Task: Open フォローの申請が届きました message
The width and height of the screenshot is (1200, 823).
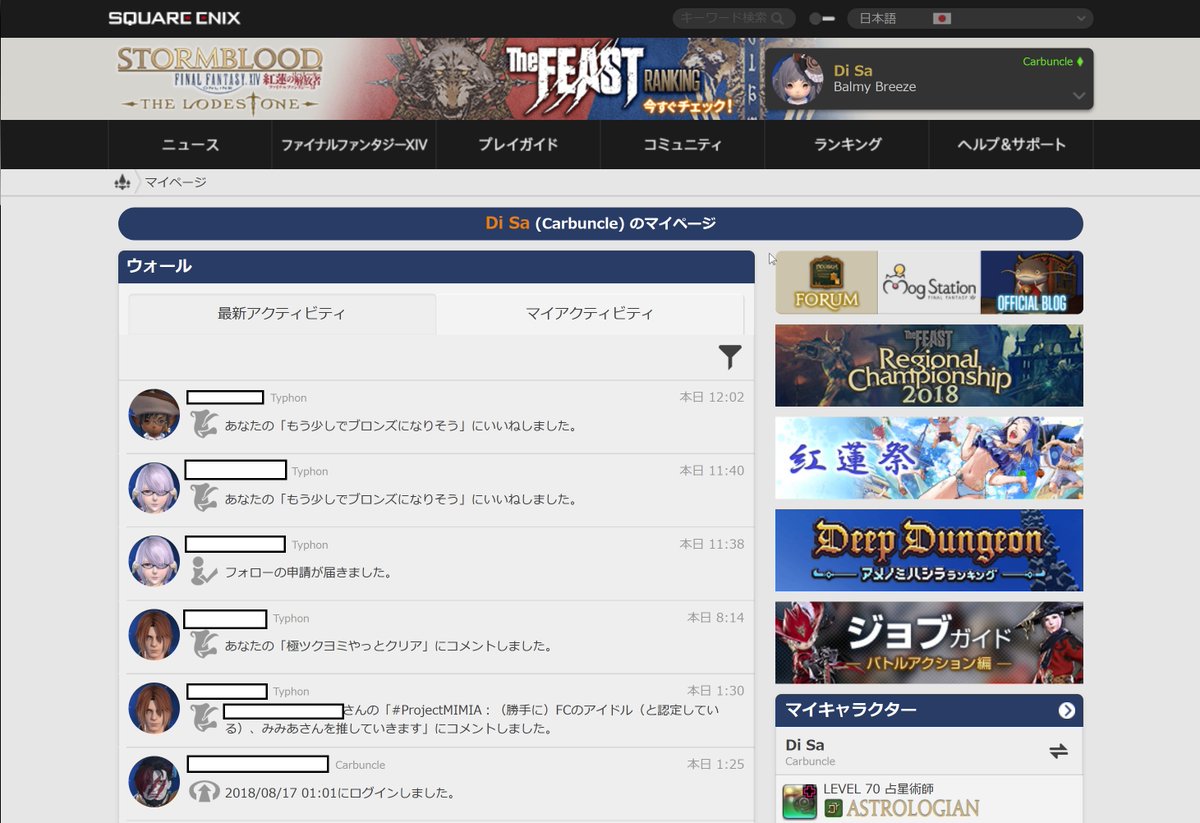Action: [x=307, y=573]
